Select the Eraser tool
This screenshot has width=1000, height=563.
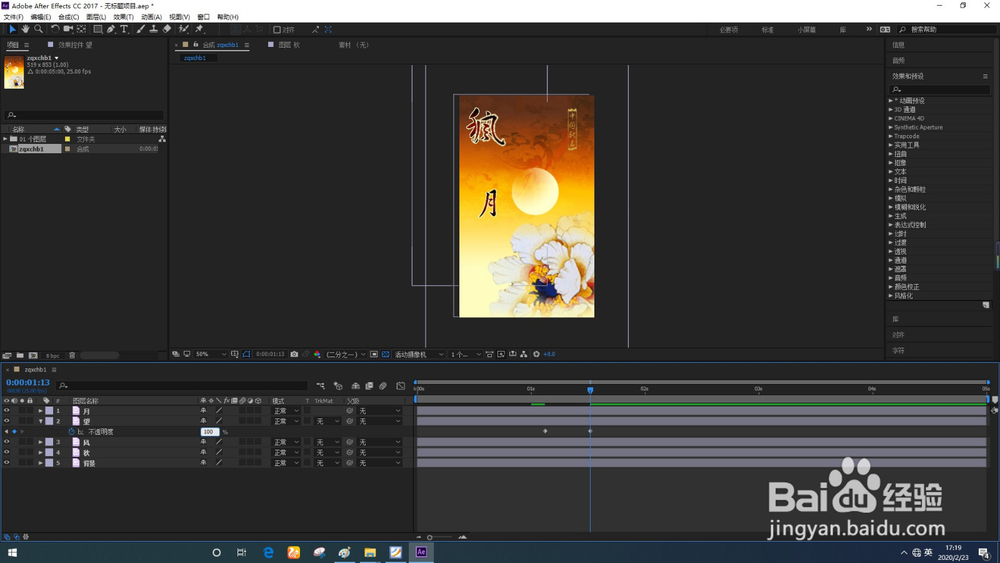167,29
